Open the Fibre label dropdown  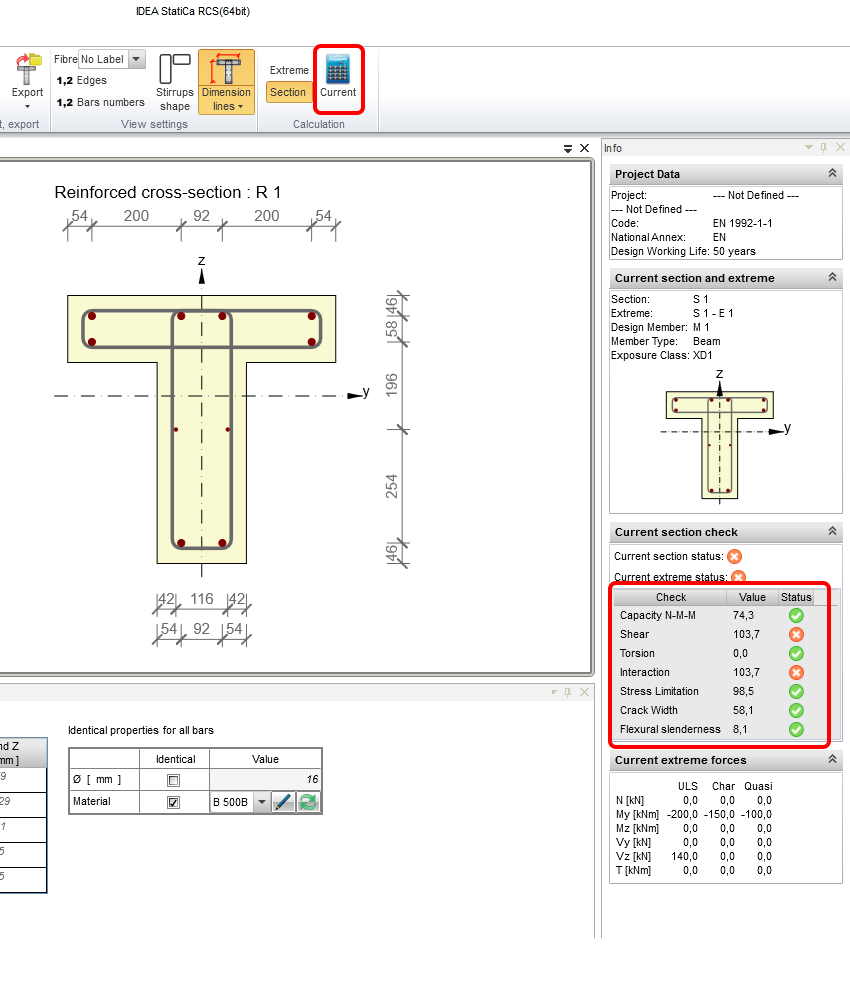point(136,58)
